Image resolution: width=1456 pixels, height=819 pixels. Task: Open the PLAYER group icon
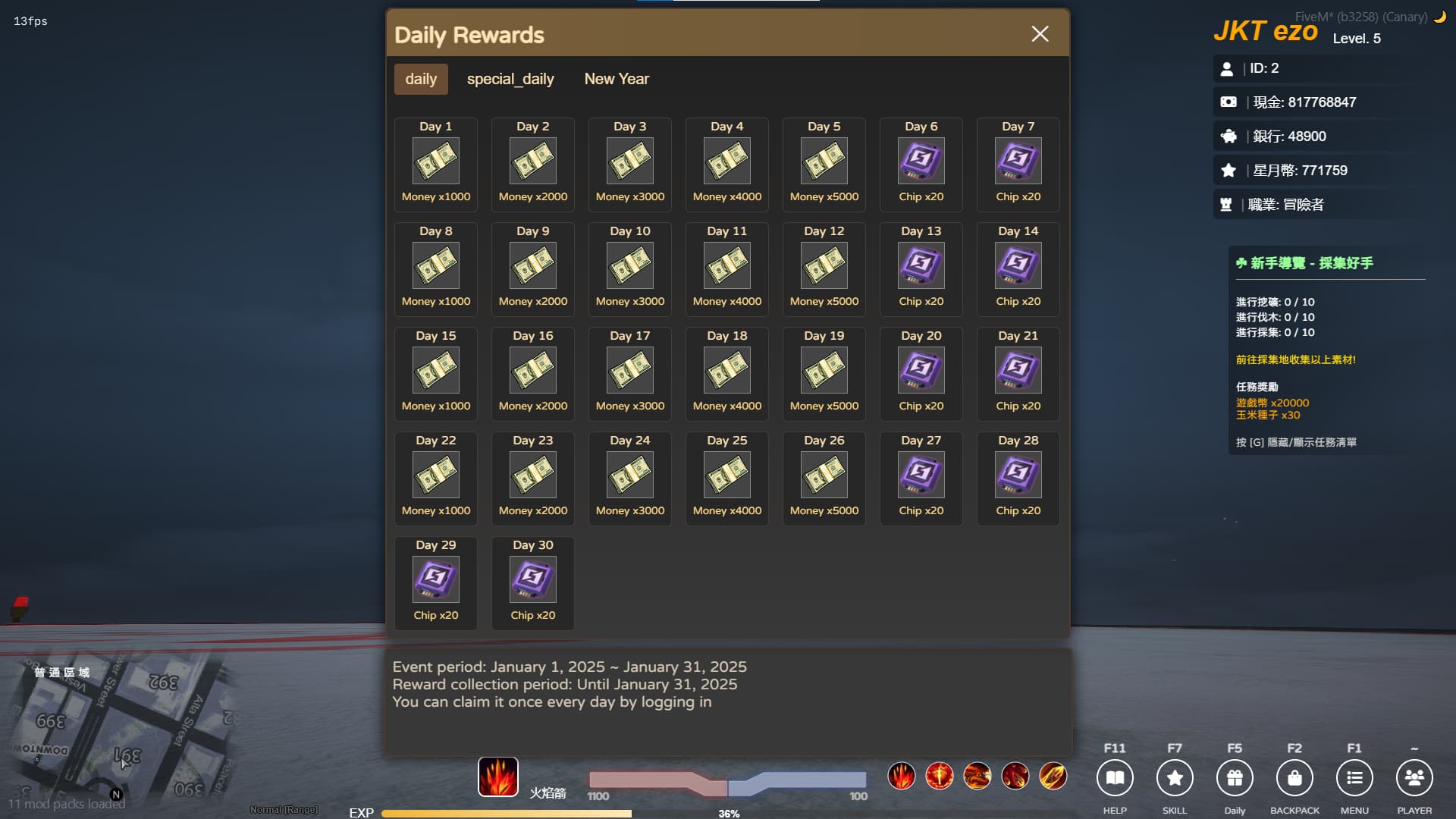(x=1414, y=778)
